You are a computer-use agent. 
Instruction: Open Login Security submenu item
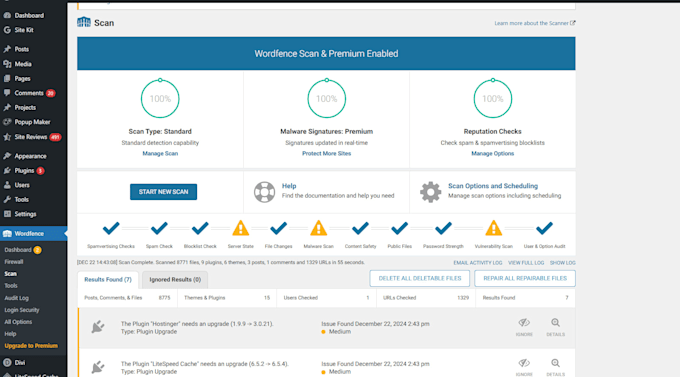[x=22, y=310]
